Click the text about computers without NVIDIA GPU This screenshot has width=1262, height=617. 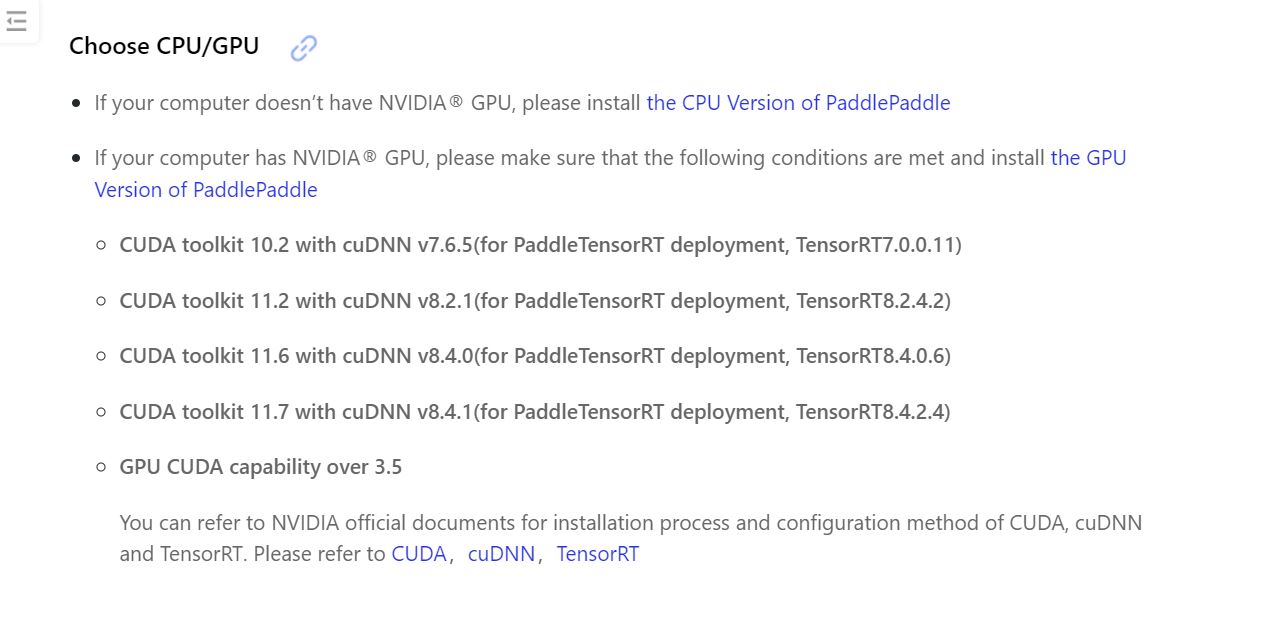pos(370,103)
